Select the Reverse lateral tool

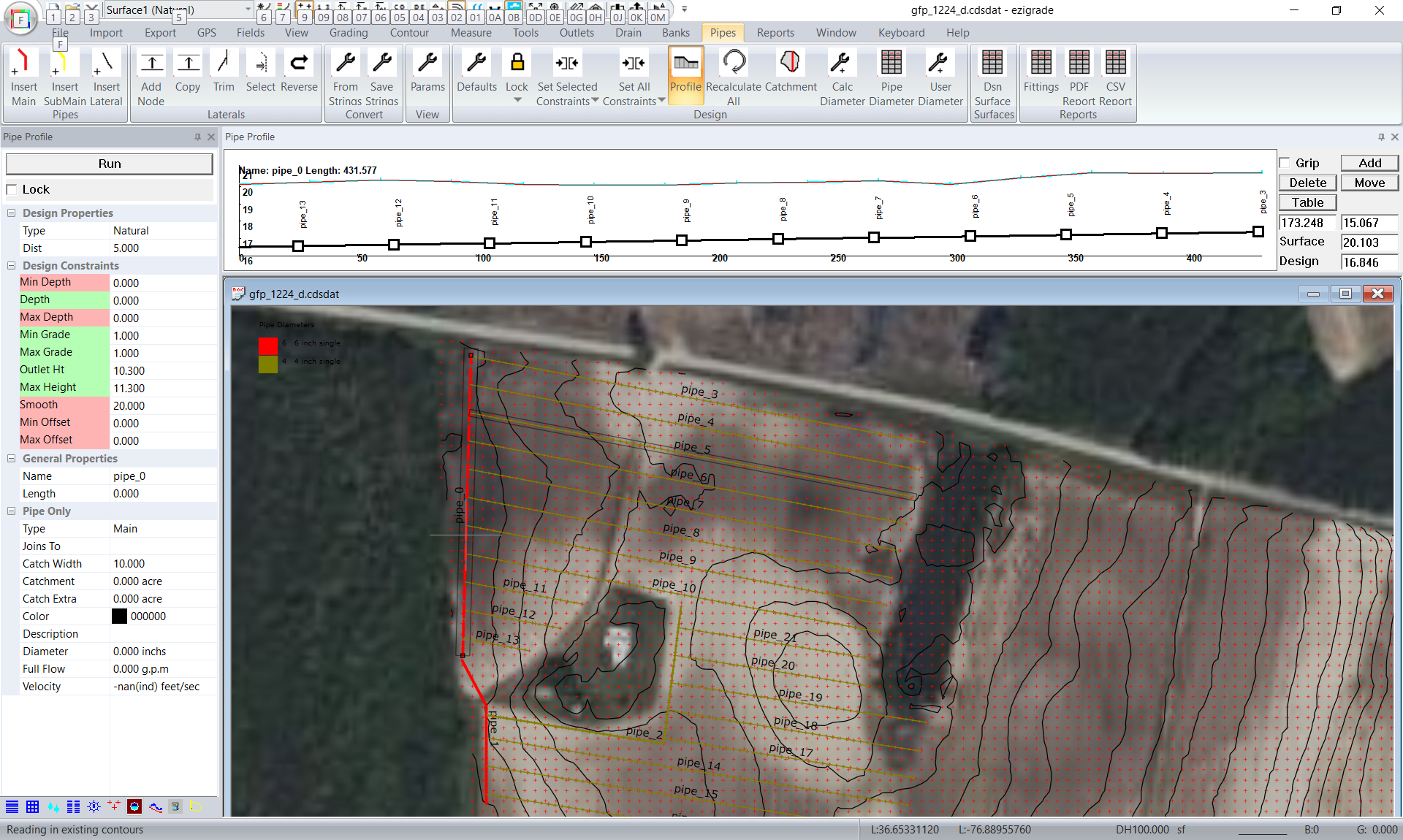pos(299,63)
